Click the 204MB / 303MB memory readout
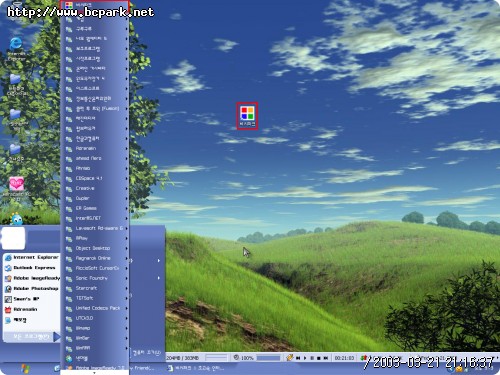The image size is (500, 375). click(x=183, y=358)
